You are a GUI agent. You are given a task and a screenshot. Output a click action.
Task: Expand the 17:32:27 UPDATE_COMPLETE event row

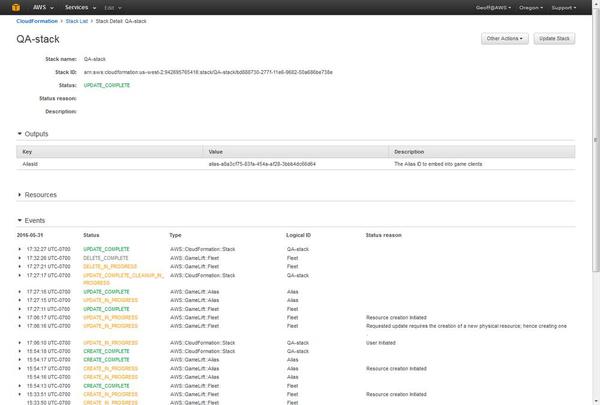[20, 249]
